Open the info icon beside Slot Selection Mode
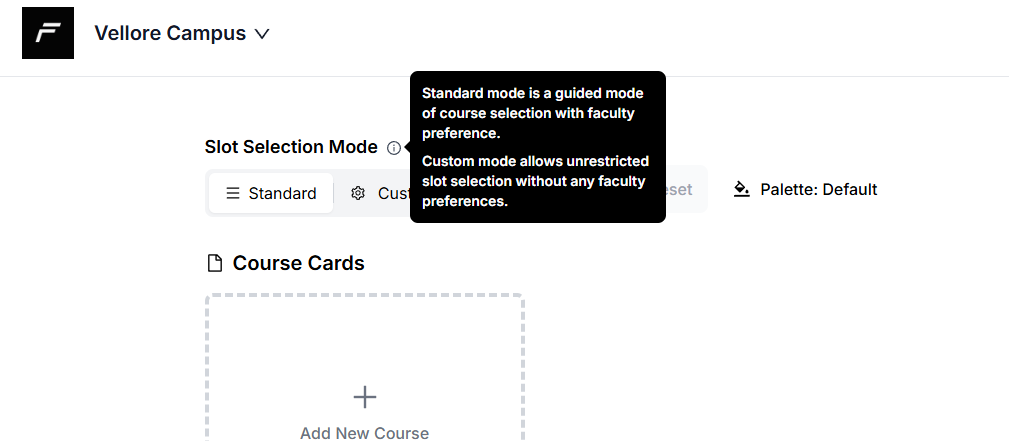1009x441 pixels. (394, 148)
